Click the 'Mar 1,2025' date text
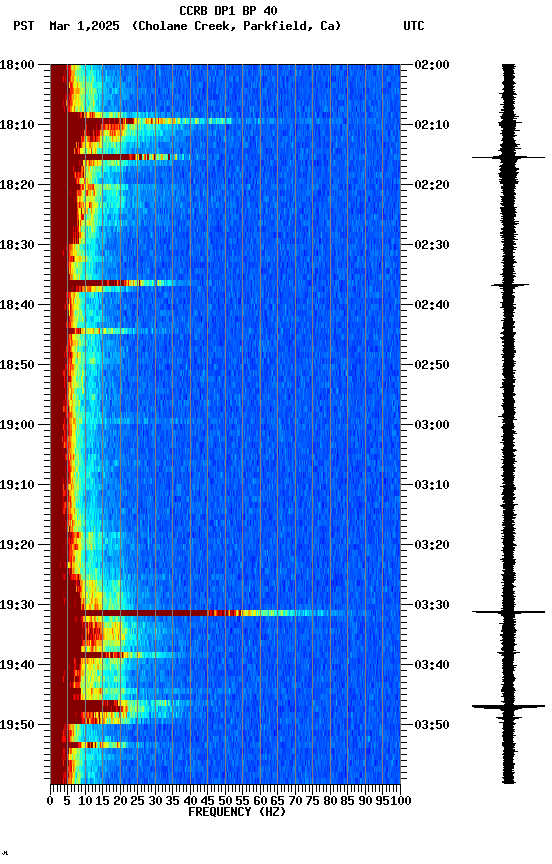Image resolution: width=552 pixels, height=864 pixels. [84, 26]
